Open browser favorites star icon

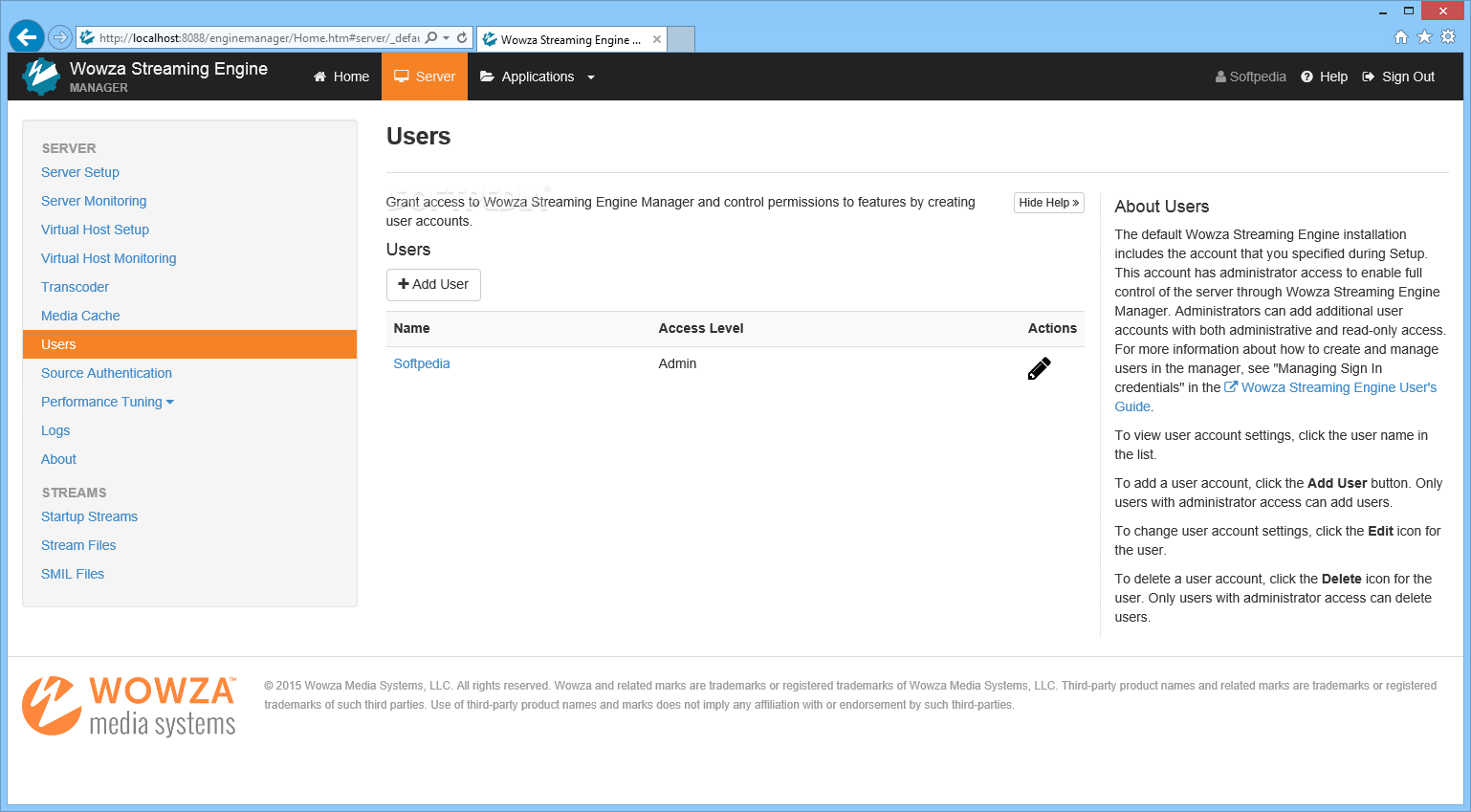point(1424,37)
